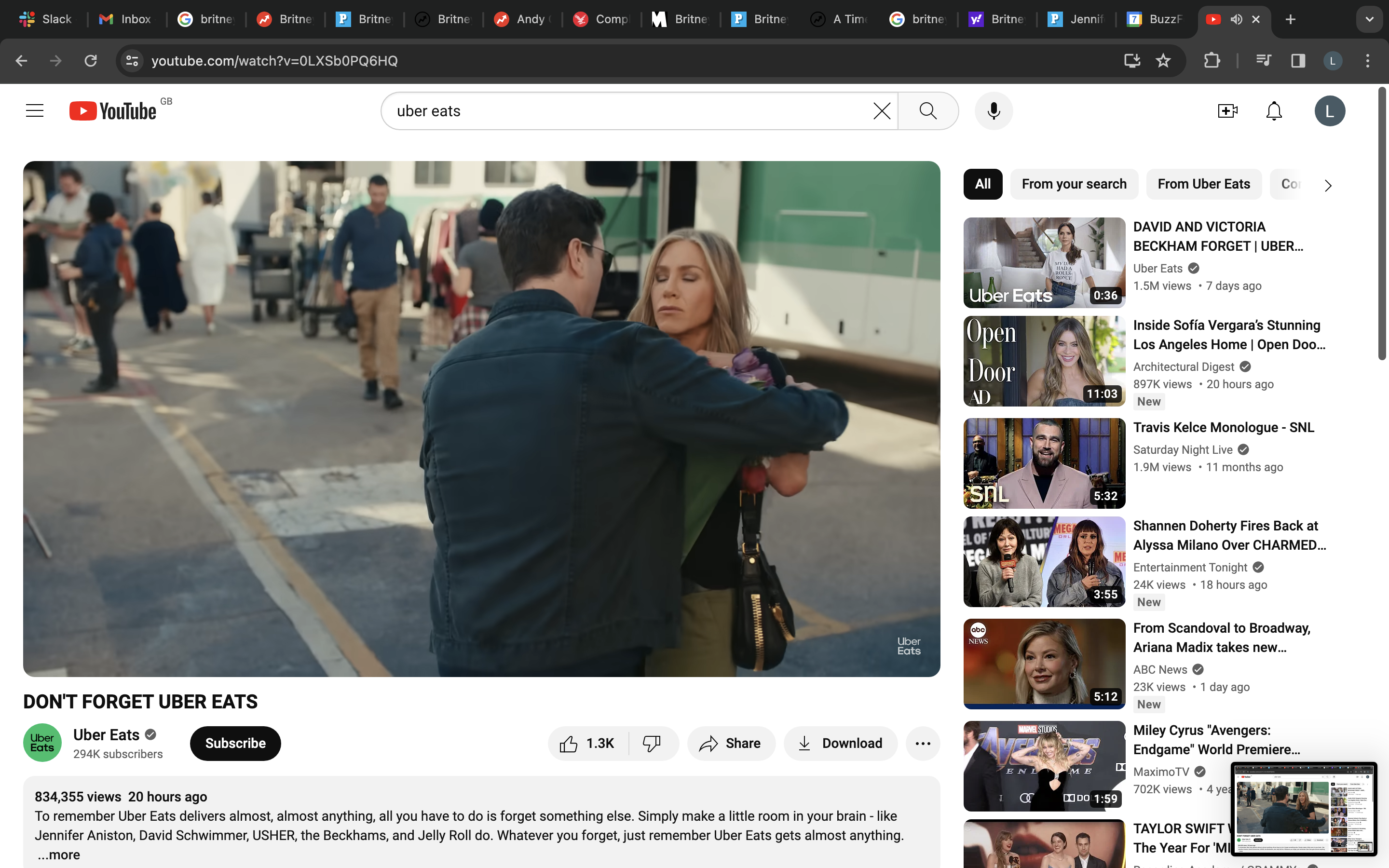Image resolution: width=1389 pixels, height=868 pixels.
Task: Click the address bar URL
Action: [274, 60]
